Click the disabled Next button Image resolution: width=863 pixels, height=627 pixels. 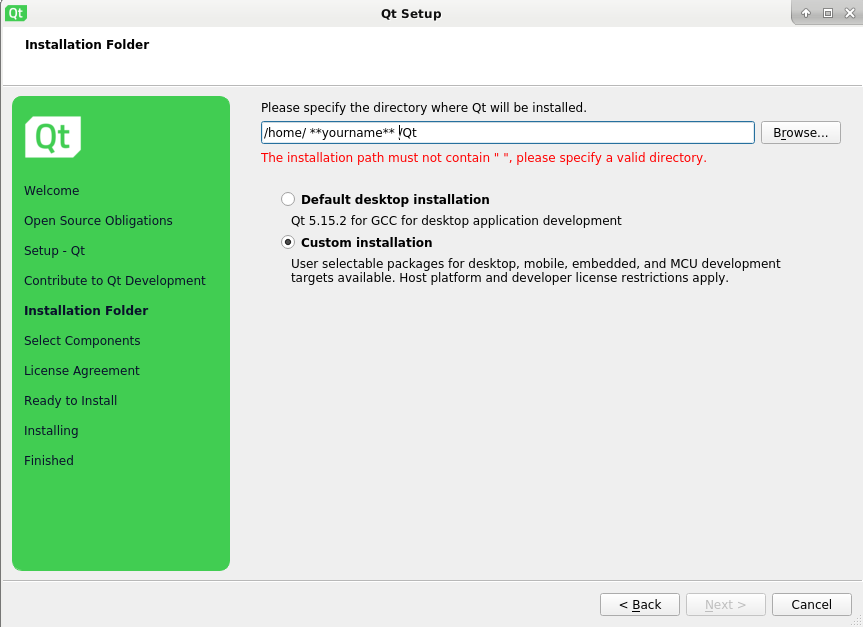click(x=726, y=604)
